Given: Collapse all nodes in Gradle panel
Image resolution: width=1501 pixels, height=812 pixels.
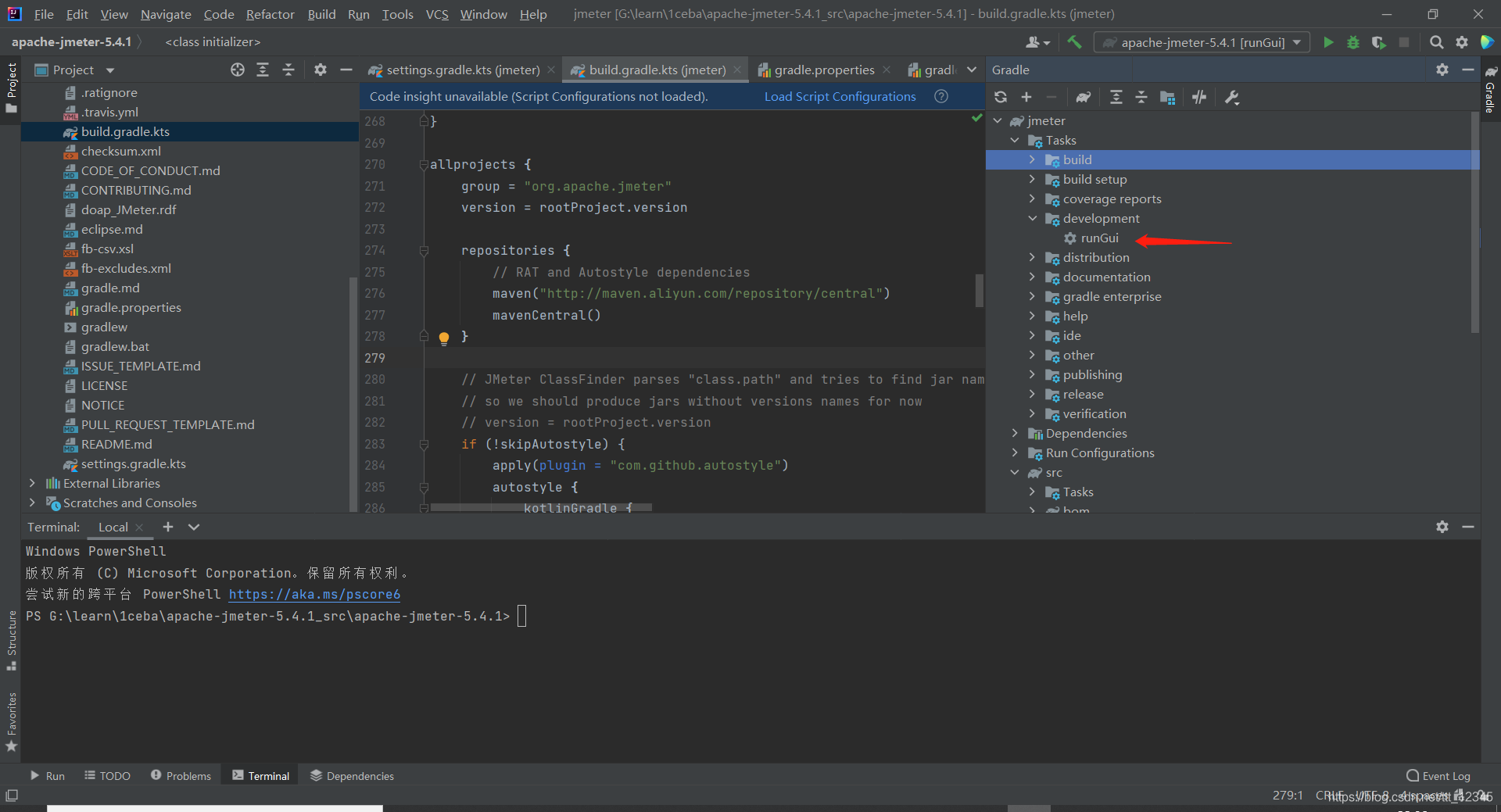Looking at the screenshot, I should (1141, 97).
